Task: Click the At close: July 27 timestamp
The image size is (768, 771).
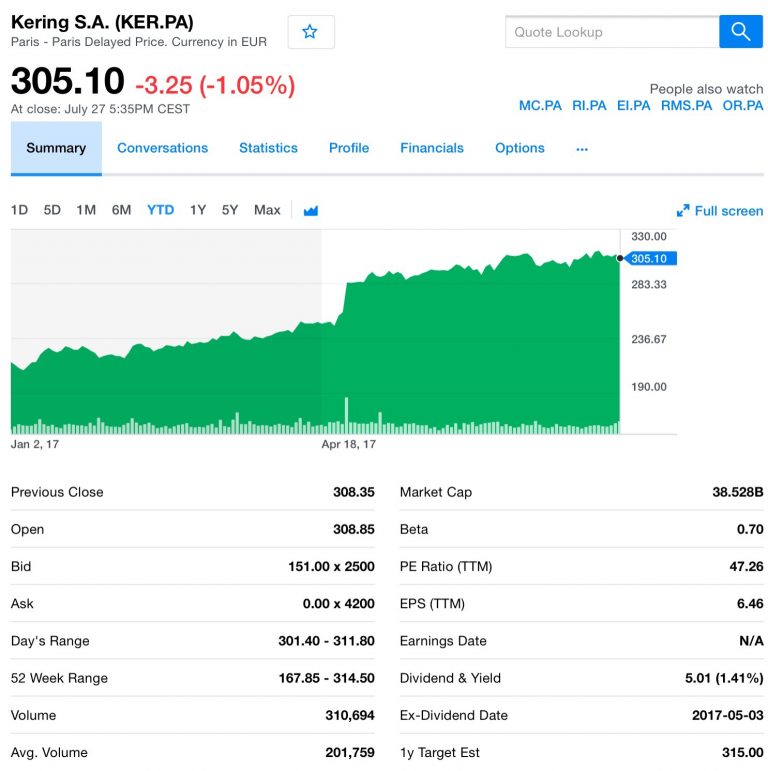Action: point(100,109)
